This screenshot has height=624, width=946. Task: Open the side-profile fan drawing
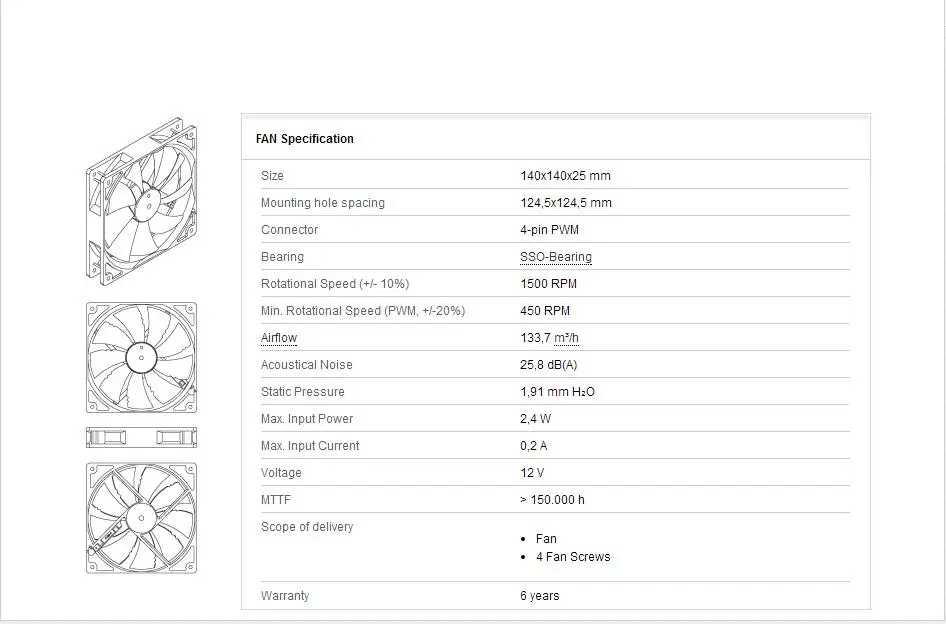141,438
